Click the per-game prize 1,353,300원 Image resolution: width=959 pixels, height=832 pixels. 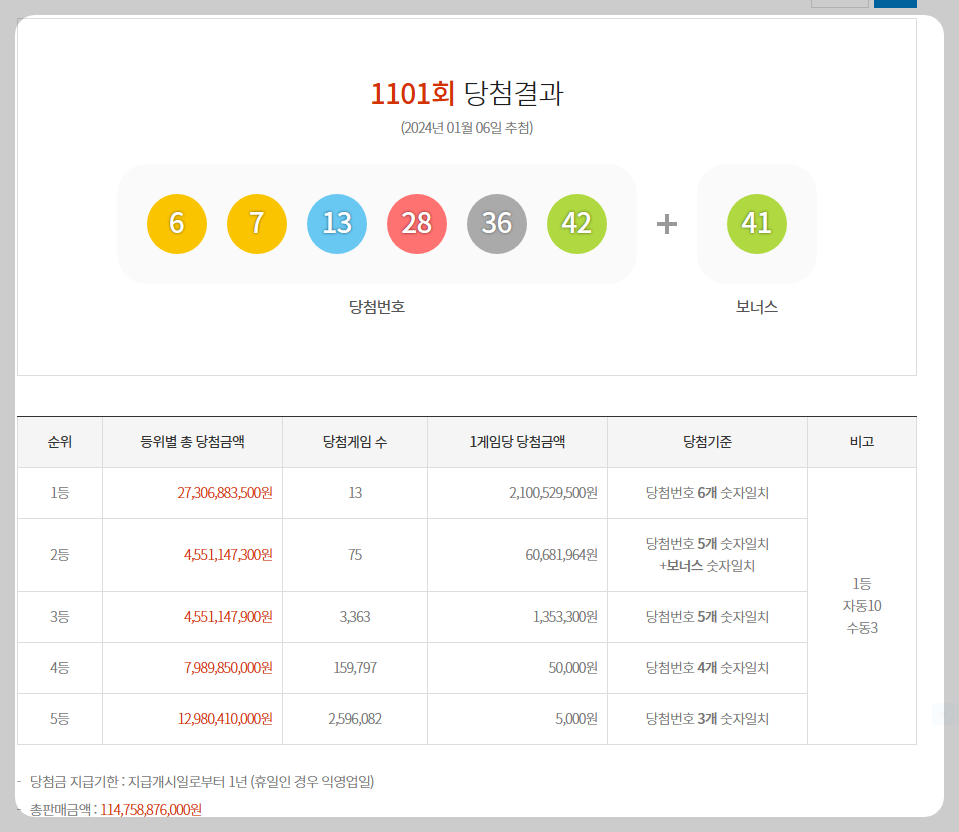(x=565, y=617)
